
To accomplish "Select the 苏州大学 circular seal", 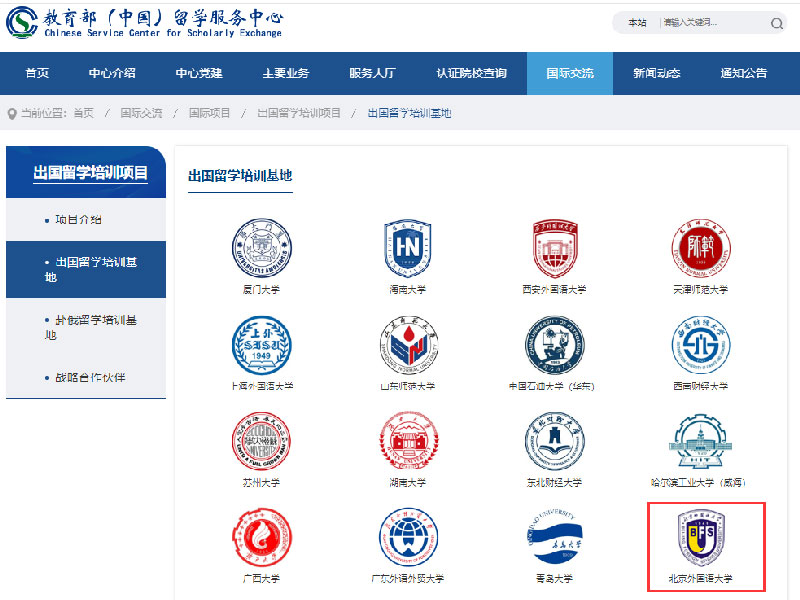I will pos(259,443).
